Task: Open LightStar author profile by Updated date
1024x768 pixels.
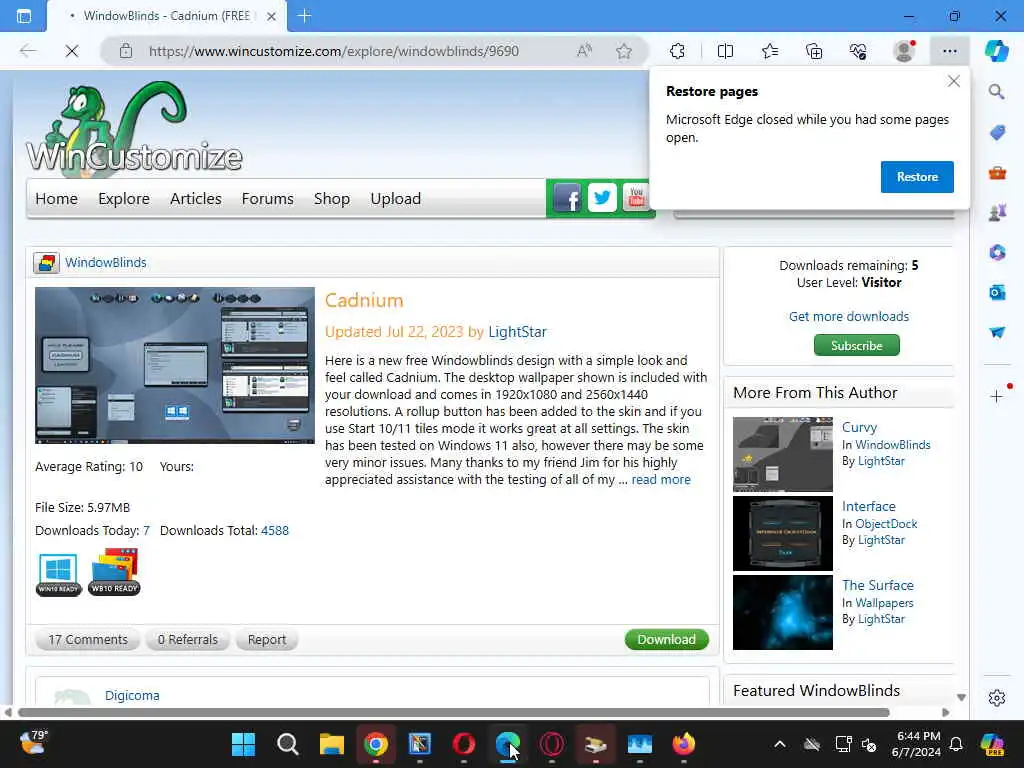Action: (517, 332)
